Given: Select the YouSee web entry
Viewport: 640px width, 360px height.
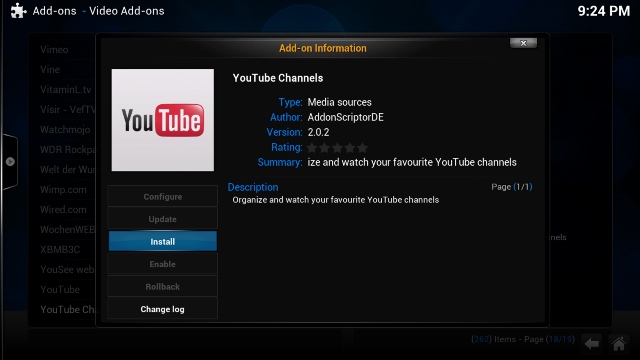Looking at the screenshot, I should (x=68, y=270).
